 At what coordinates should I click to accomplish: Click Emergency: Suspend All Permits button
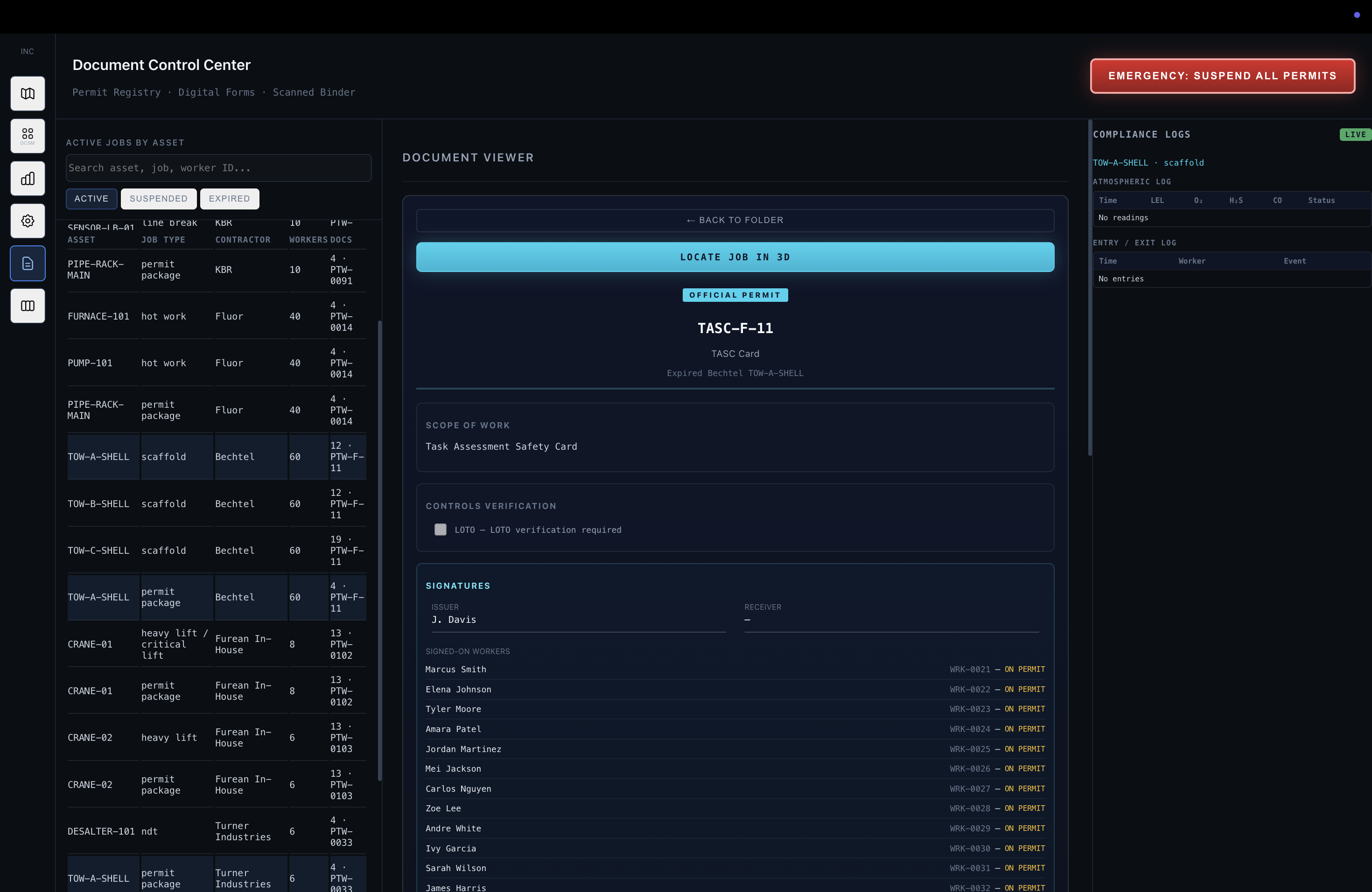coord(1222,76)
